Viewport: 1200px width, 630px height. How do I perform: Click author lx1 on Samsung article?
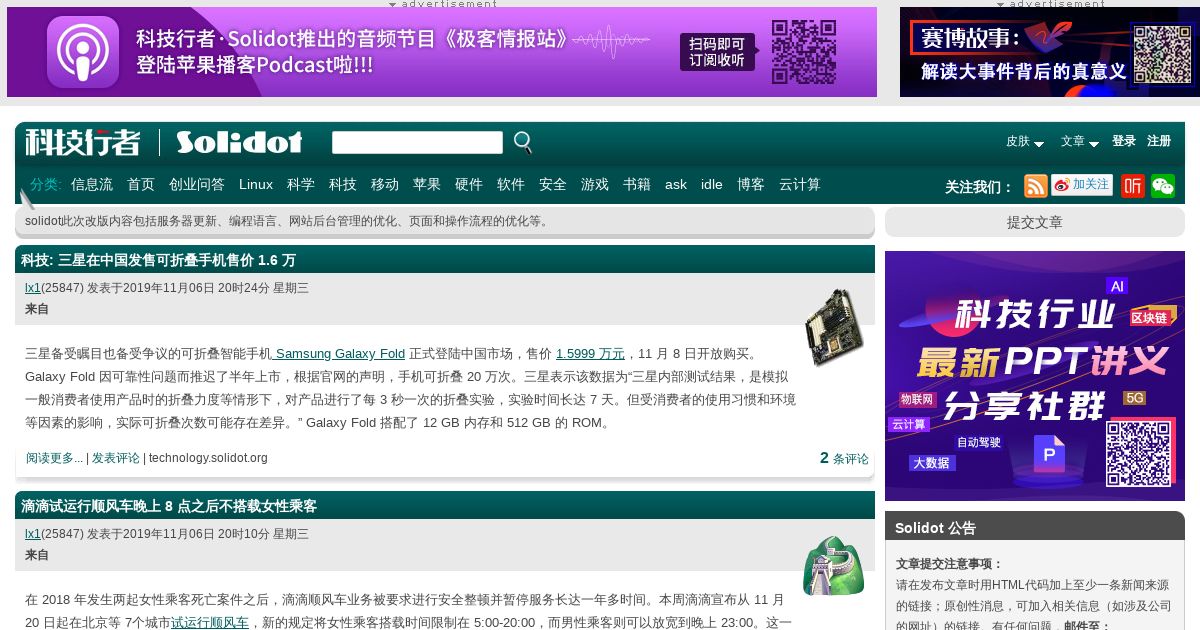click(x=33, y=288)
